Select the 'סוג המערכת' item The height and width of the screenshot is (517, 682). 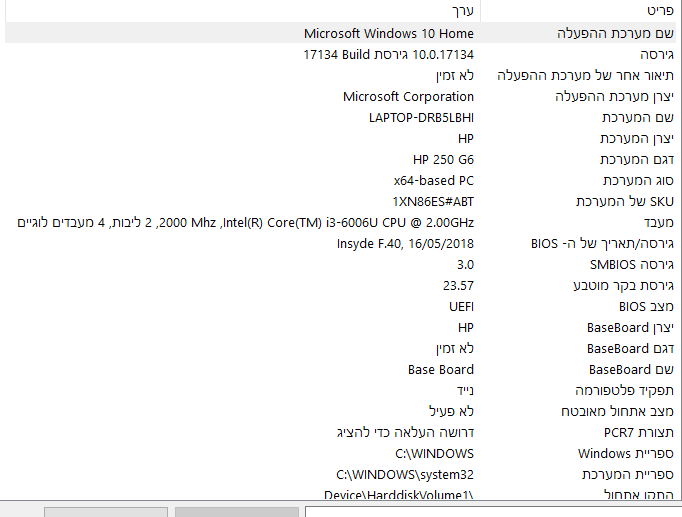(638, 180)
